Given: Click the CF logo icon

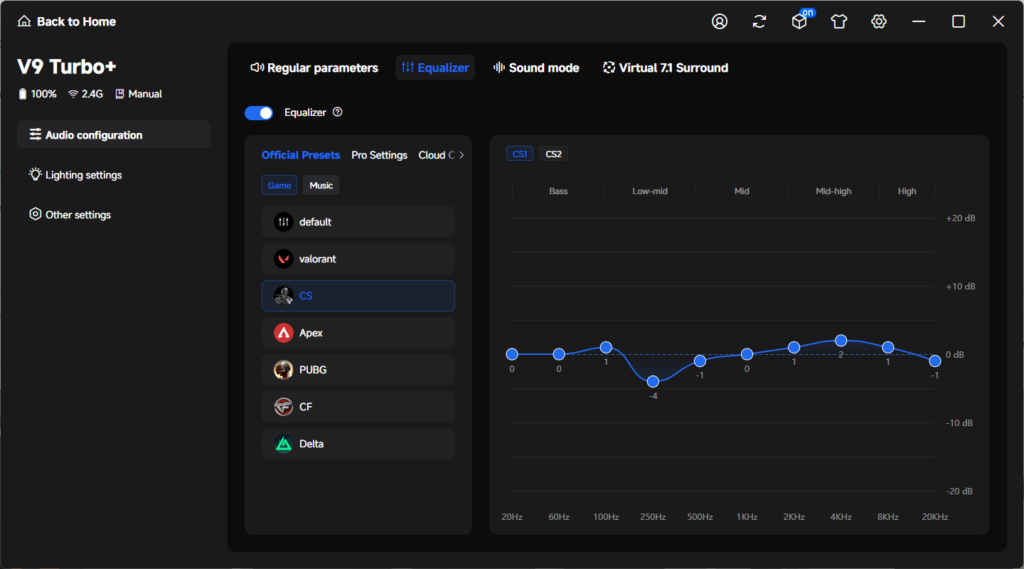Looking at the screenshot, I should tap(283, 407).
